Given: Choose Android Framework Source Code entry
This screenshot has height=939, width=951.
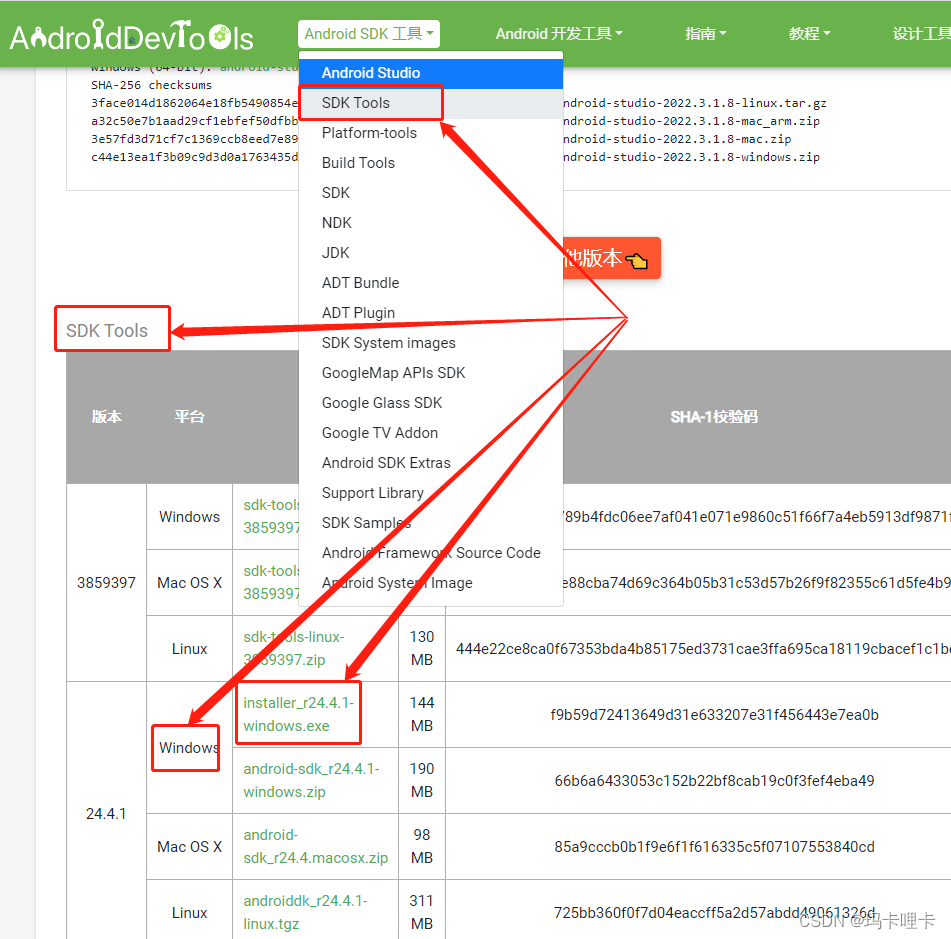Looking at the screenshot, I should tap(431, 553).
